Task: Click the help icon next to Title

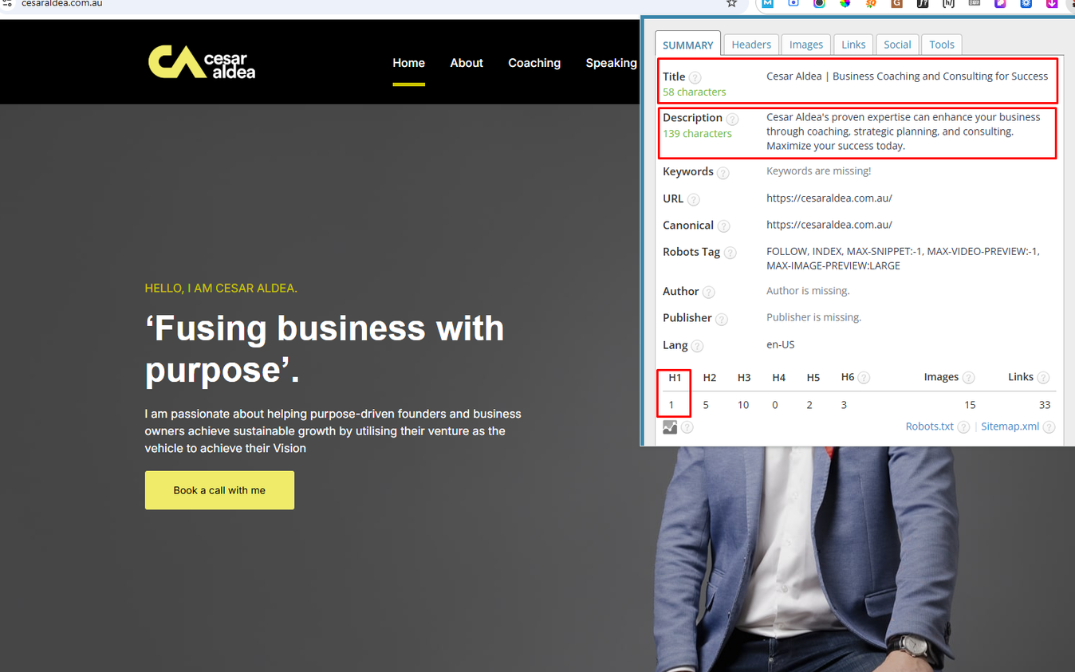Action: point(695,78)
